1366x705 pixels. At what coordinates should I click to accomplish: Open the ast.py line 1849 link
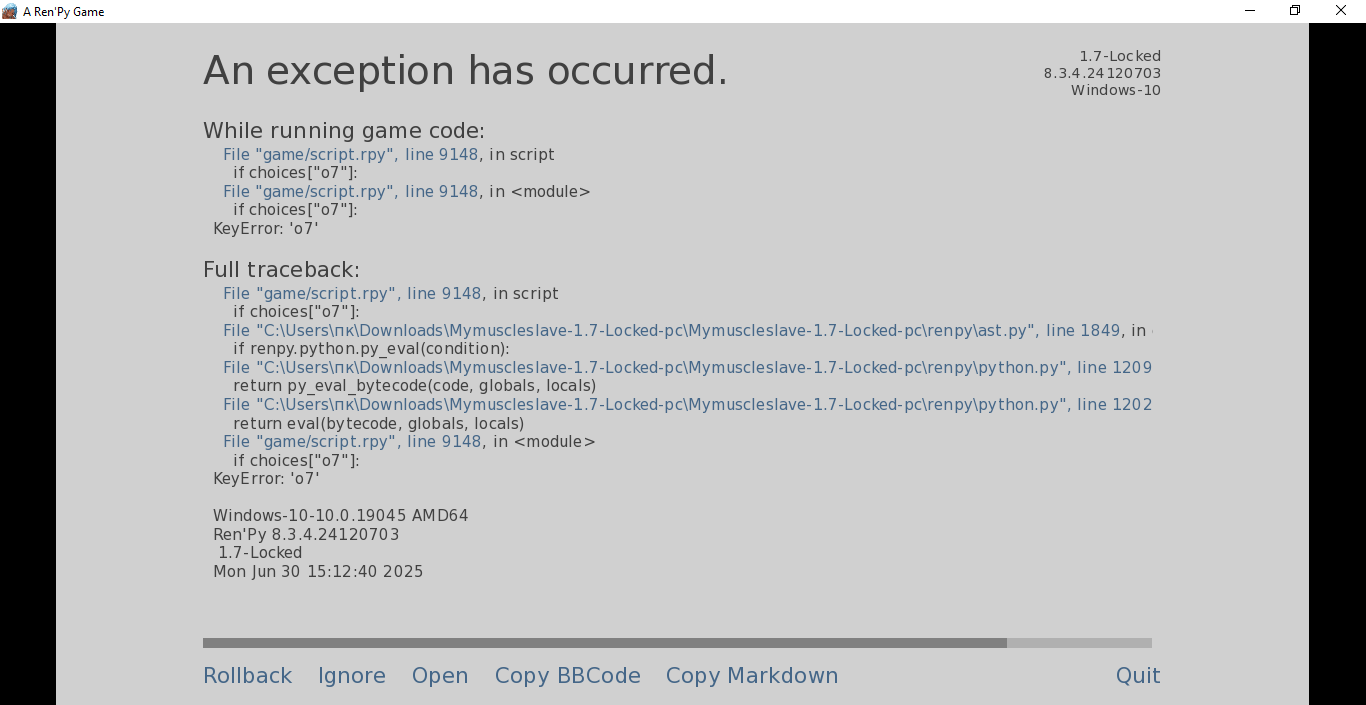click(671, 331)
